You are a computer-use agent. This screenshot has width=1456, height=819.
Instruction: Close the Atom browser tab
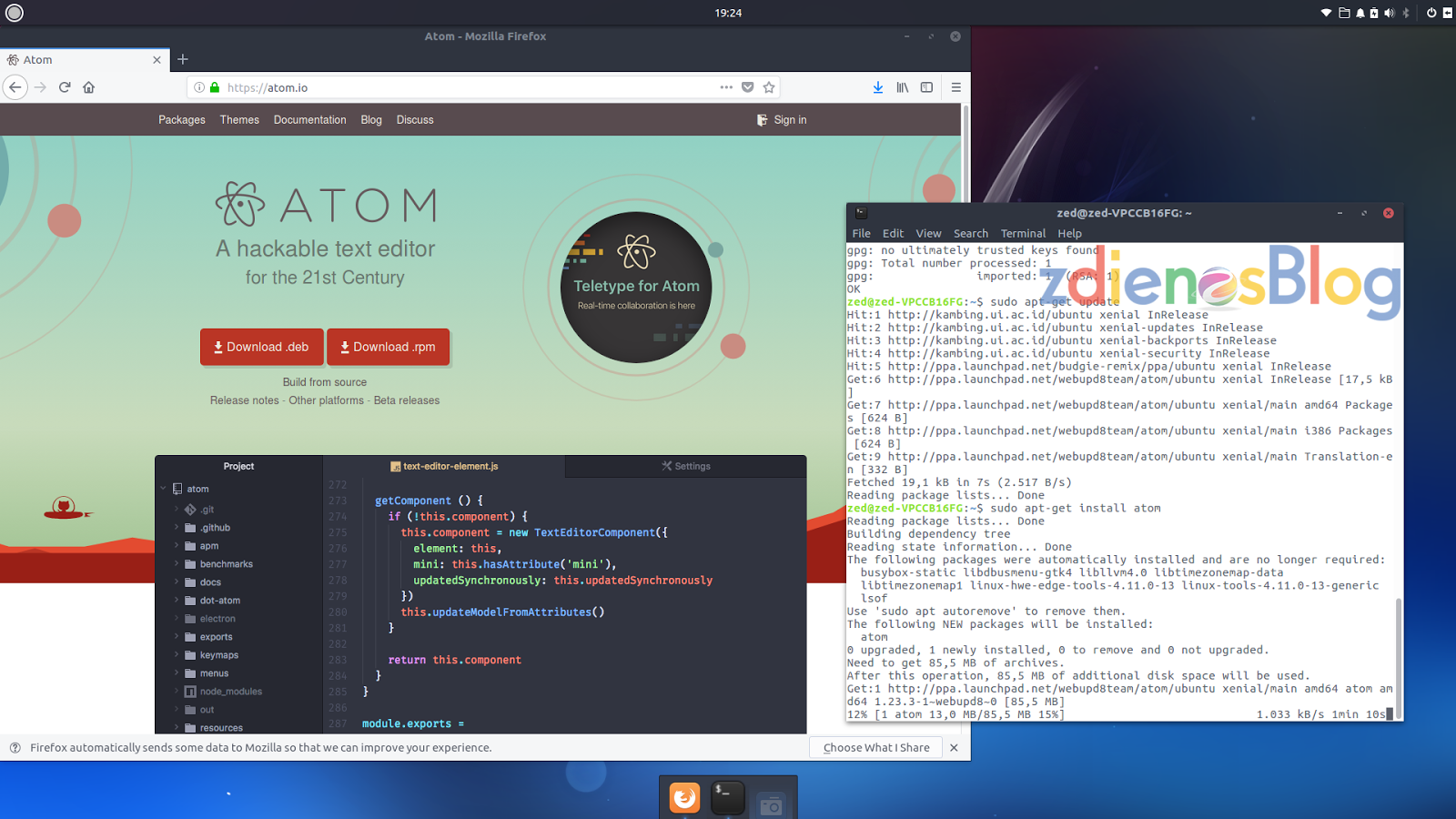click(157, 60)
